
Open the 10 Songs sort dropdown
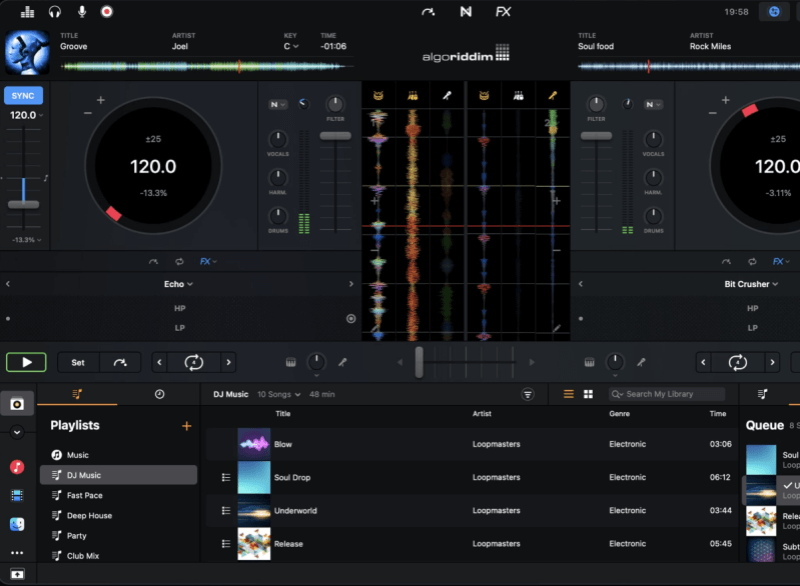coord(279,394)
